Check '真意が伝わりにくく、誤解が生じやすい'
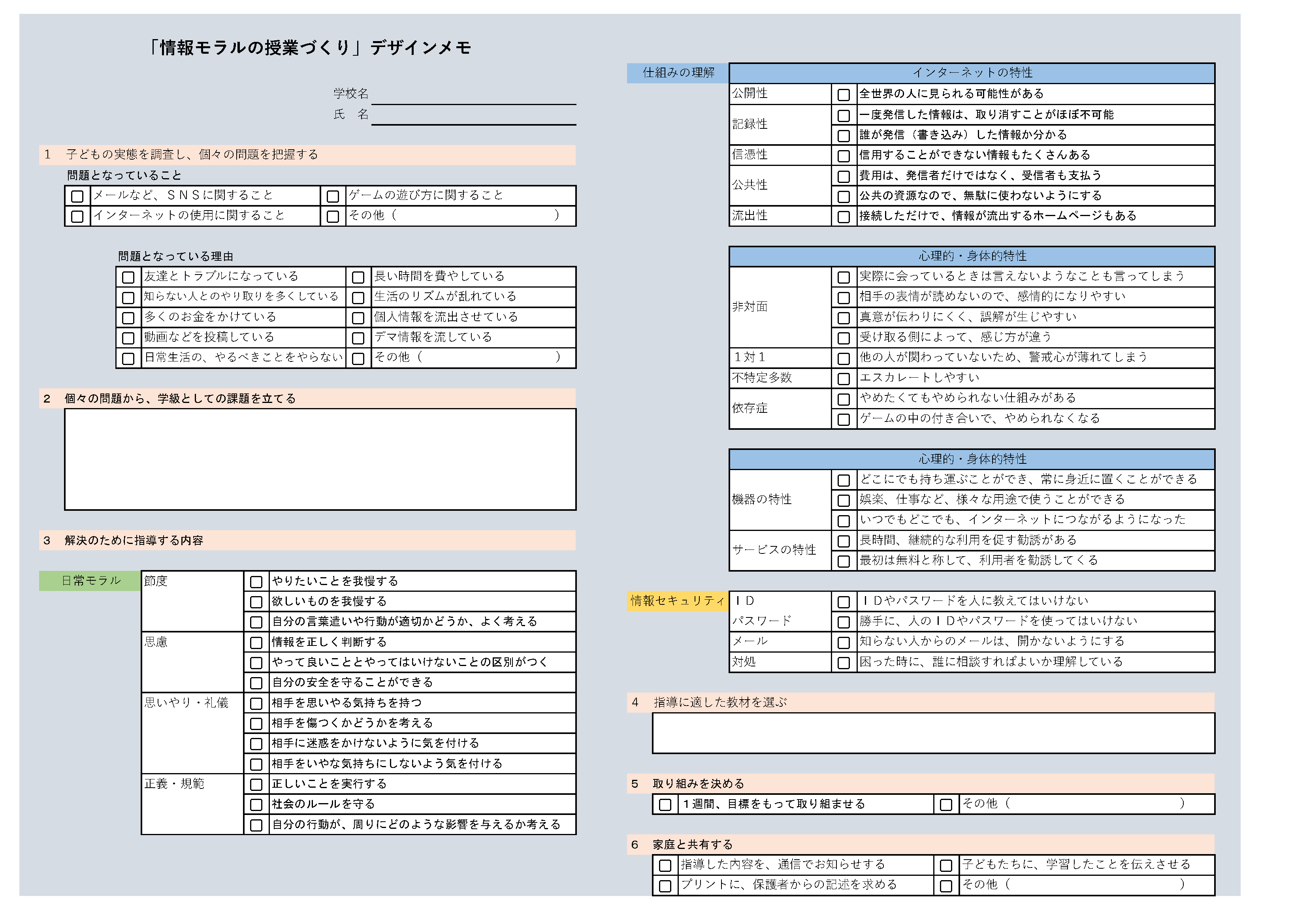The image size is (1307, 924). coord(844,318)
